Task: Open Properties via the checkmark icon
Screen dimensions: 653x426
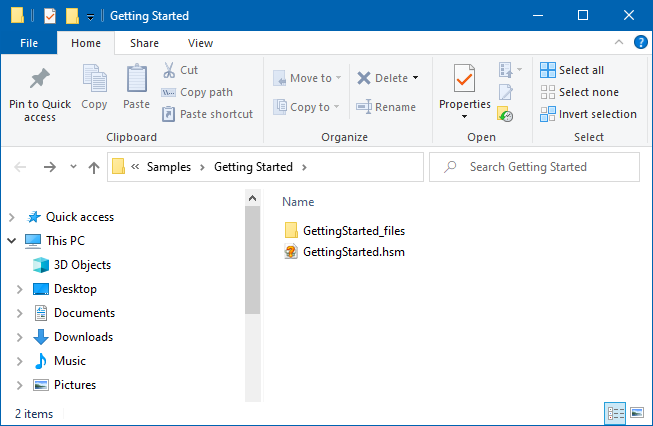Action: [464, 78]
